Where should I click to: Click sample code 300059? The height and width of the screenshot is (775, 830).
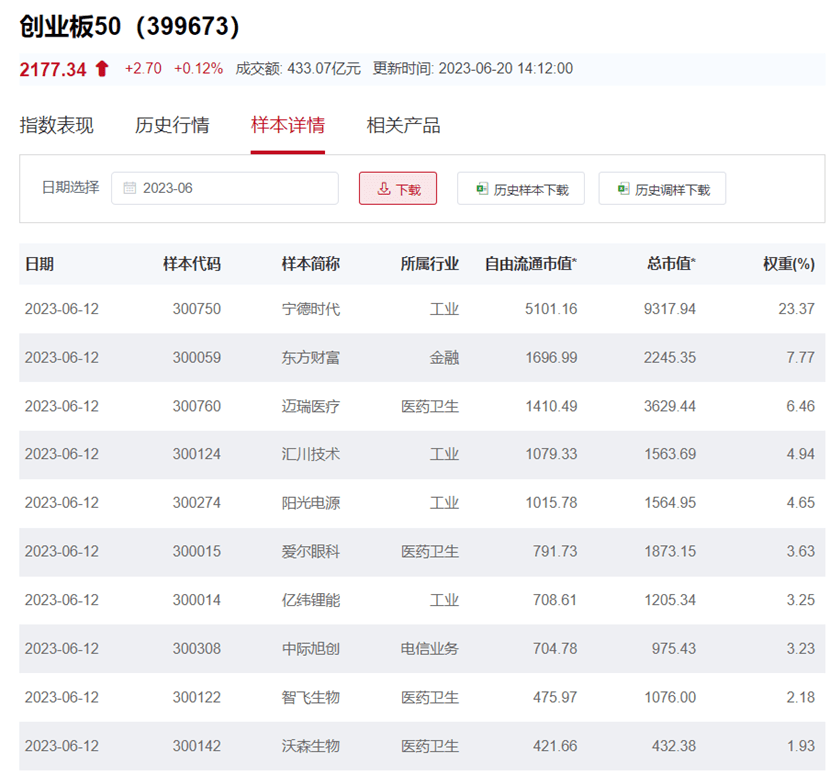click(x=196, y=358)
